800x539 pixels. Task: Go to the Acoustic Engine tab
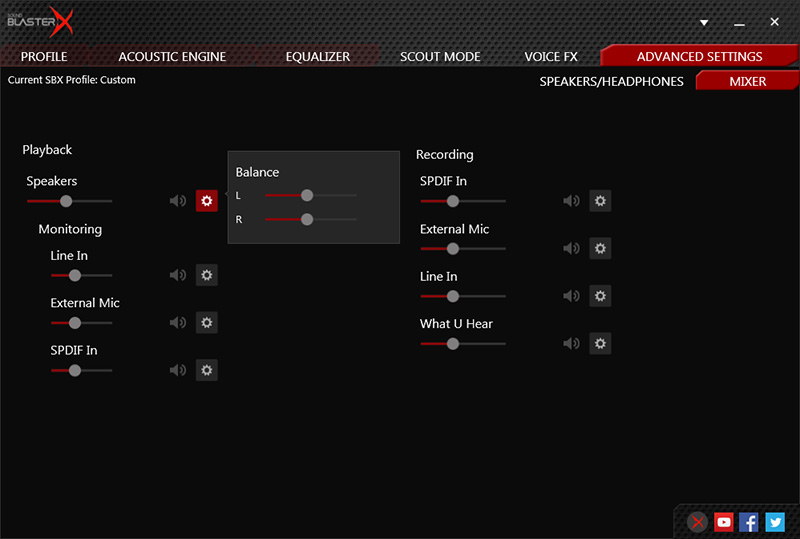(172, 57)
